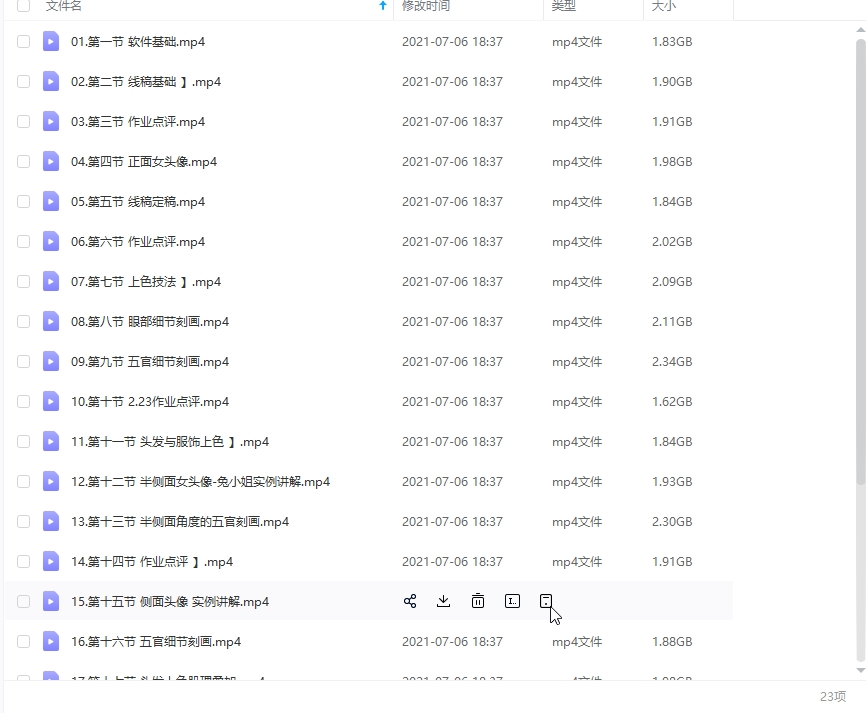Select checkbox of 06.第六节 作业点评.mp4
The height and width of the screenshot is (713, 866).
23,241
